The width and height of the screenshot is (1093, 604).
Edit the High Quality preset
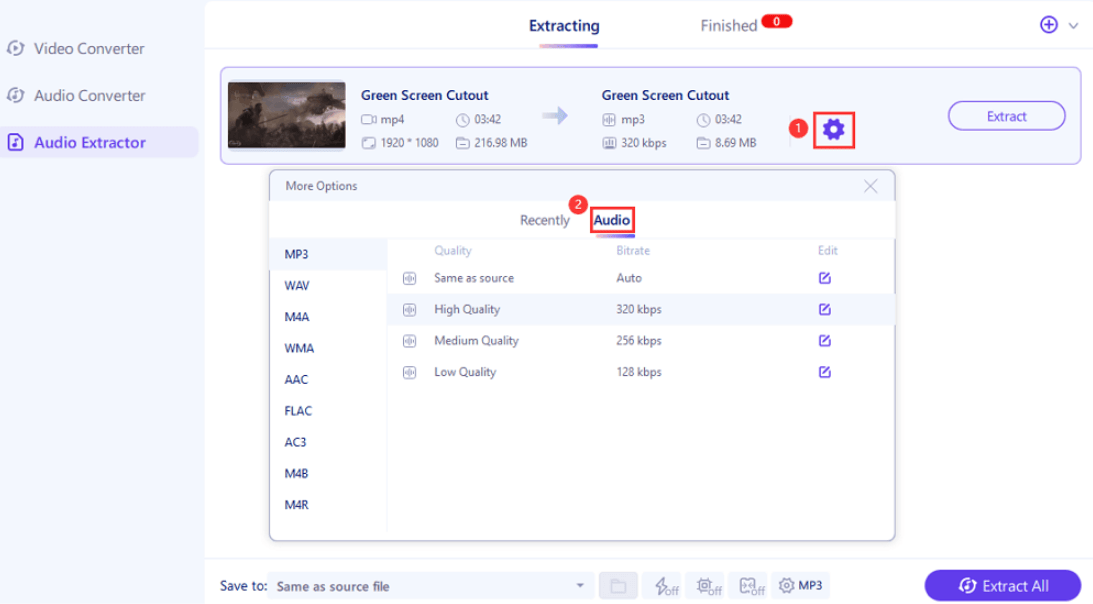825,309
